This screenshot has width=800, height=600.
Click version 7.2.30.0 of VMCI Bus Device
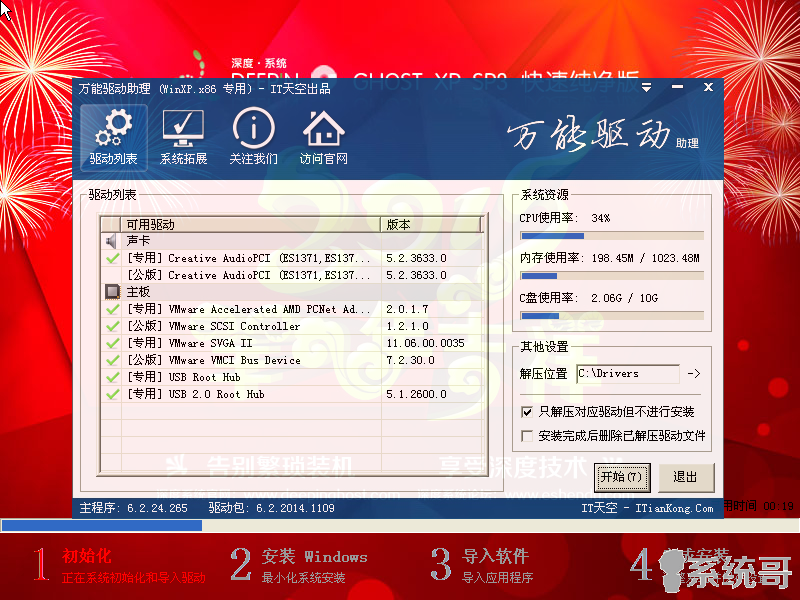(x=410, y=360)
